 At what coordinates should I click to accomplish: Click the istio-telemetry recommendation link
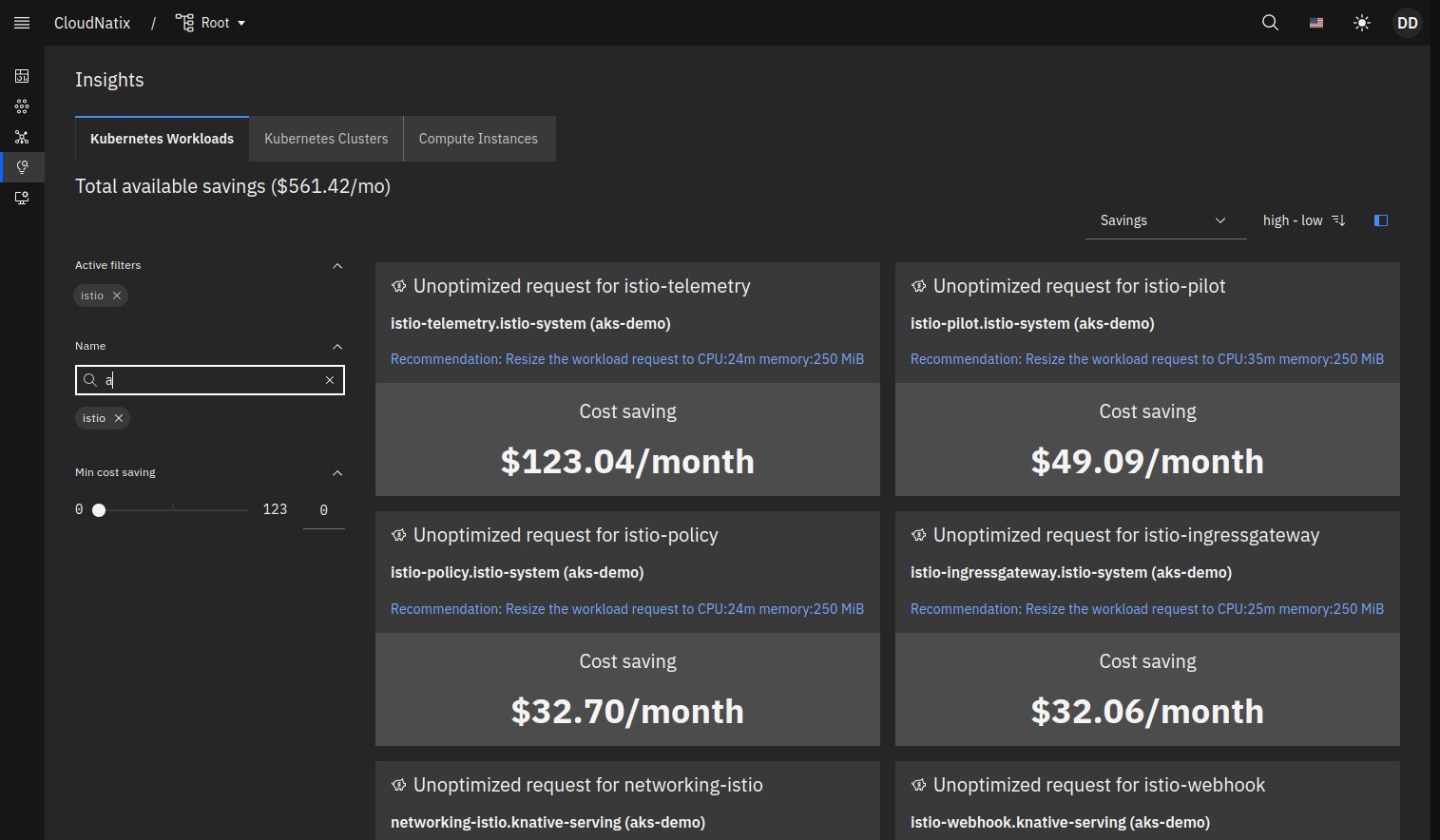(x=626, y=359)
